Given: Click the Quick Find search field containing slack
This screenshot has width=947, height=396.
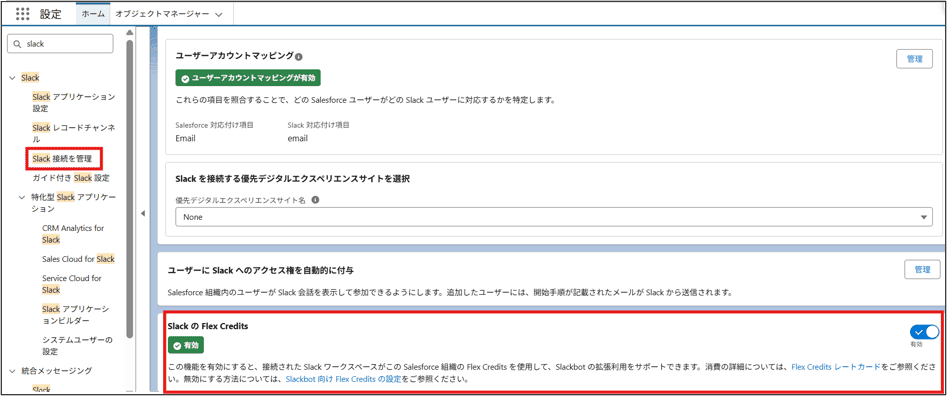Looking at the screenshot, I should click(x=60, y=44).
